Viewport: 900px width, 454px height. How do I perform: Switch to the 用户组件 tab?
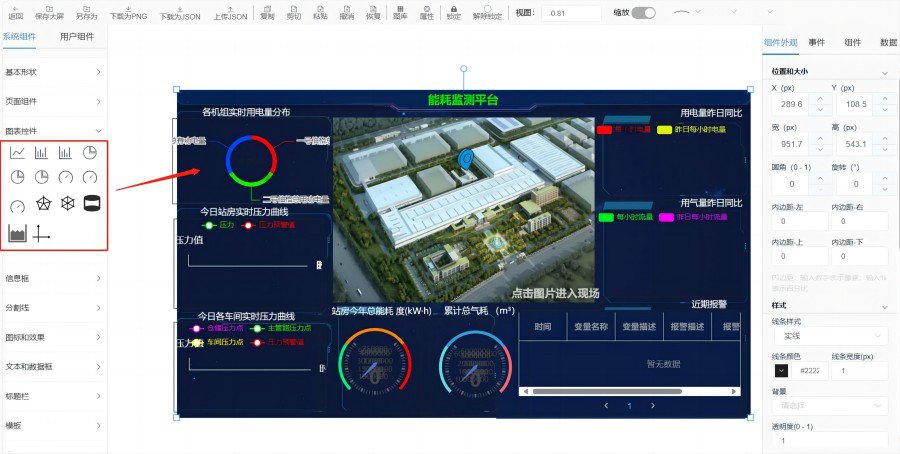[77, 37]
